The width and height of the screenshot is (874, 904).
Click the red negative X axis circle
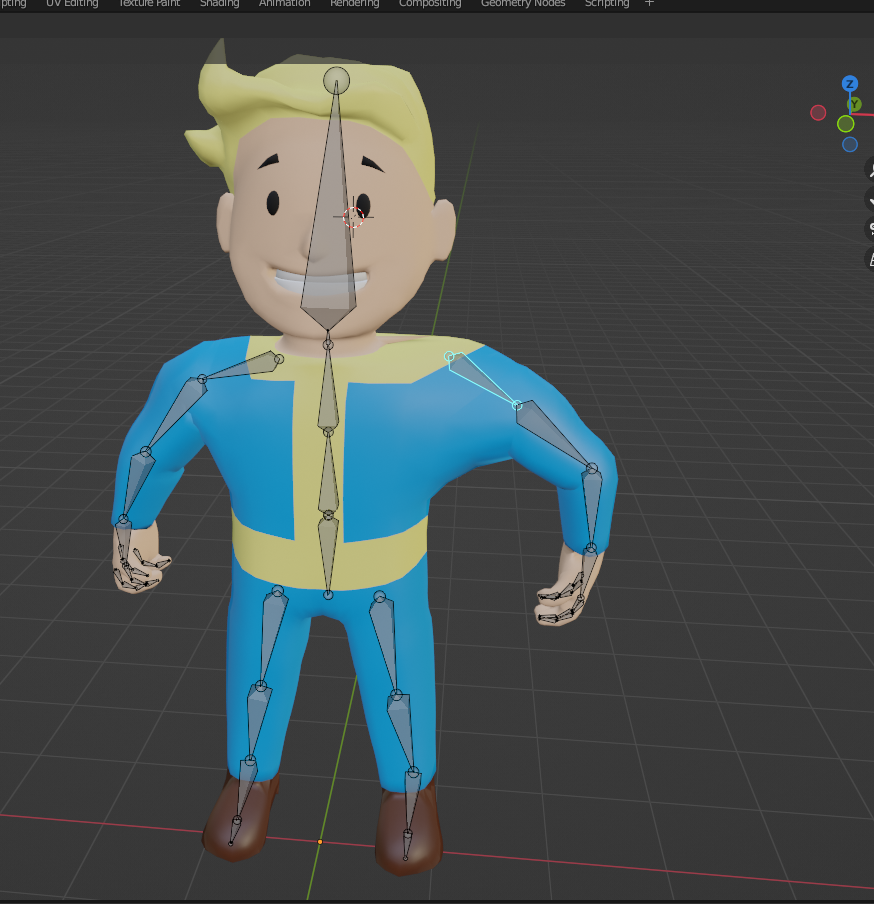pos(818,113)
